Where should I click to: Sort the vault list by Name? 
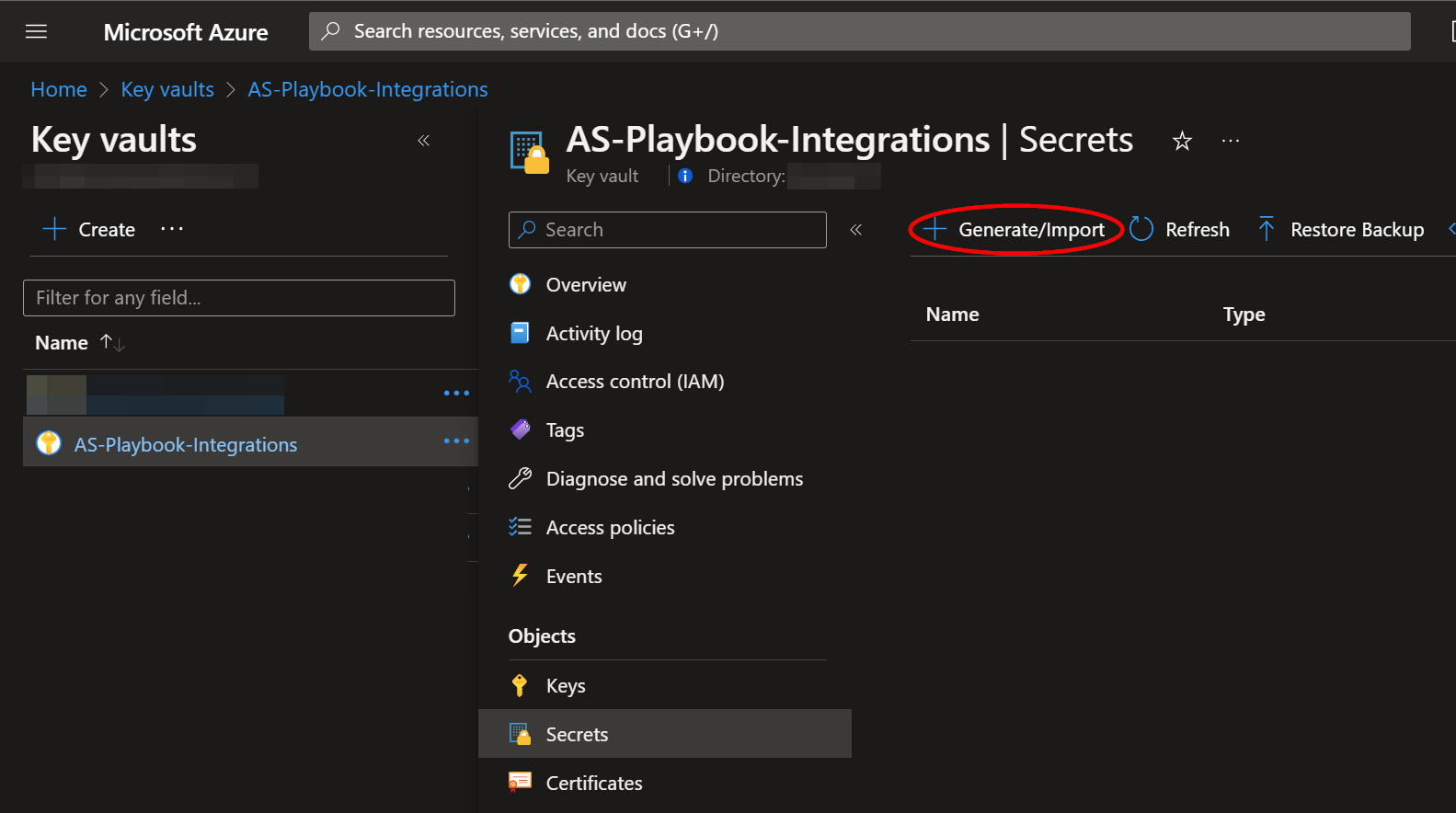click(79, 343)
